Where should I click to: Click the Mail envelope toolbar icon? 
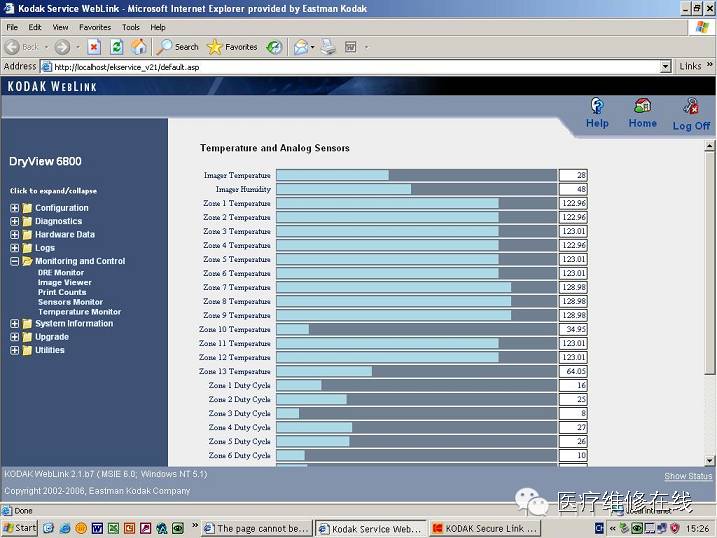pos(301,47)
